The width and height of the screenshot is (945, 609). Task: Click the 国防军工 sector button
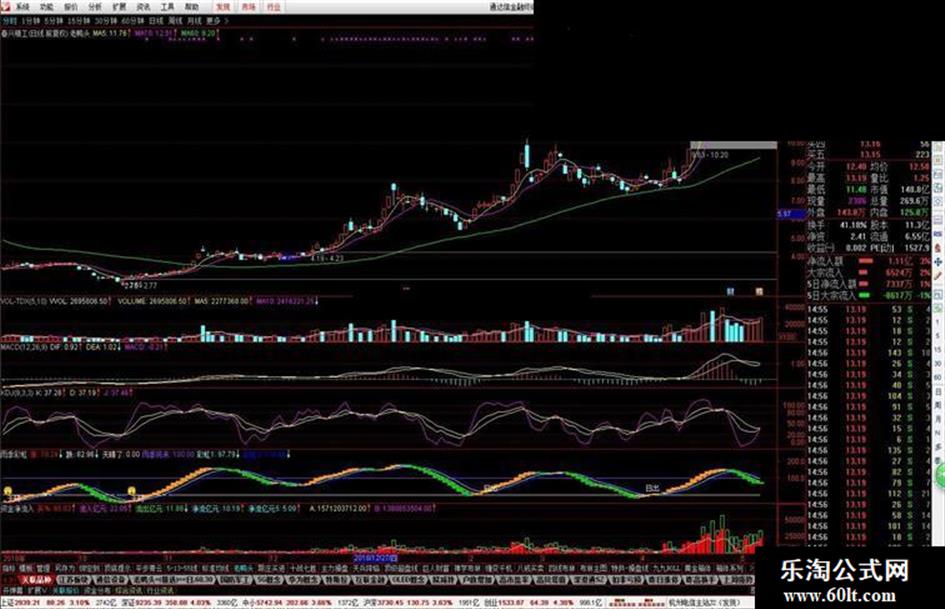click(x=233, y=579)
